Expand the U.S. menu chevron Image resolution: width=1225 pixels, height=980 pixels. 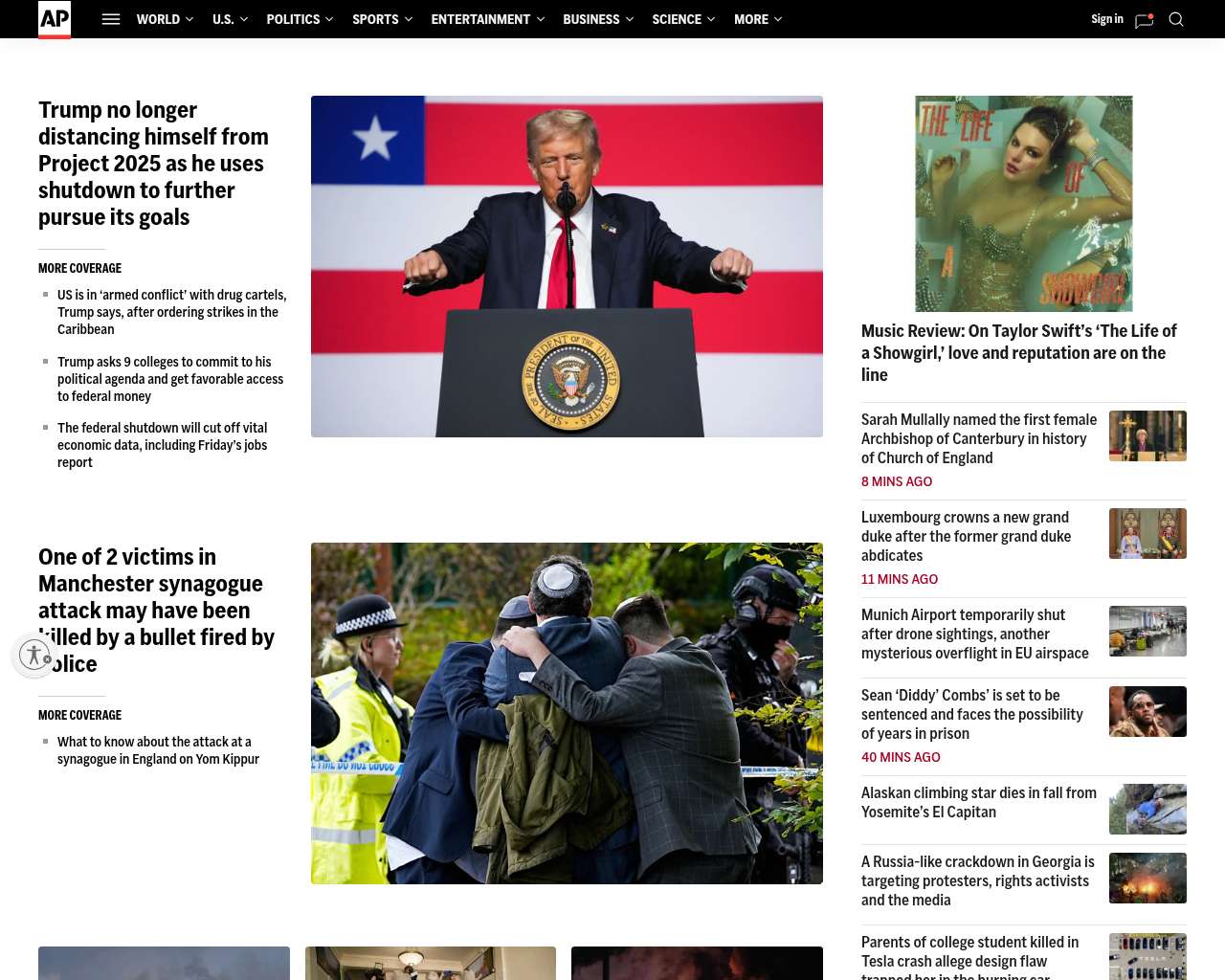click(244, 19)
